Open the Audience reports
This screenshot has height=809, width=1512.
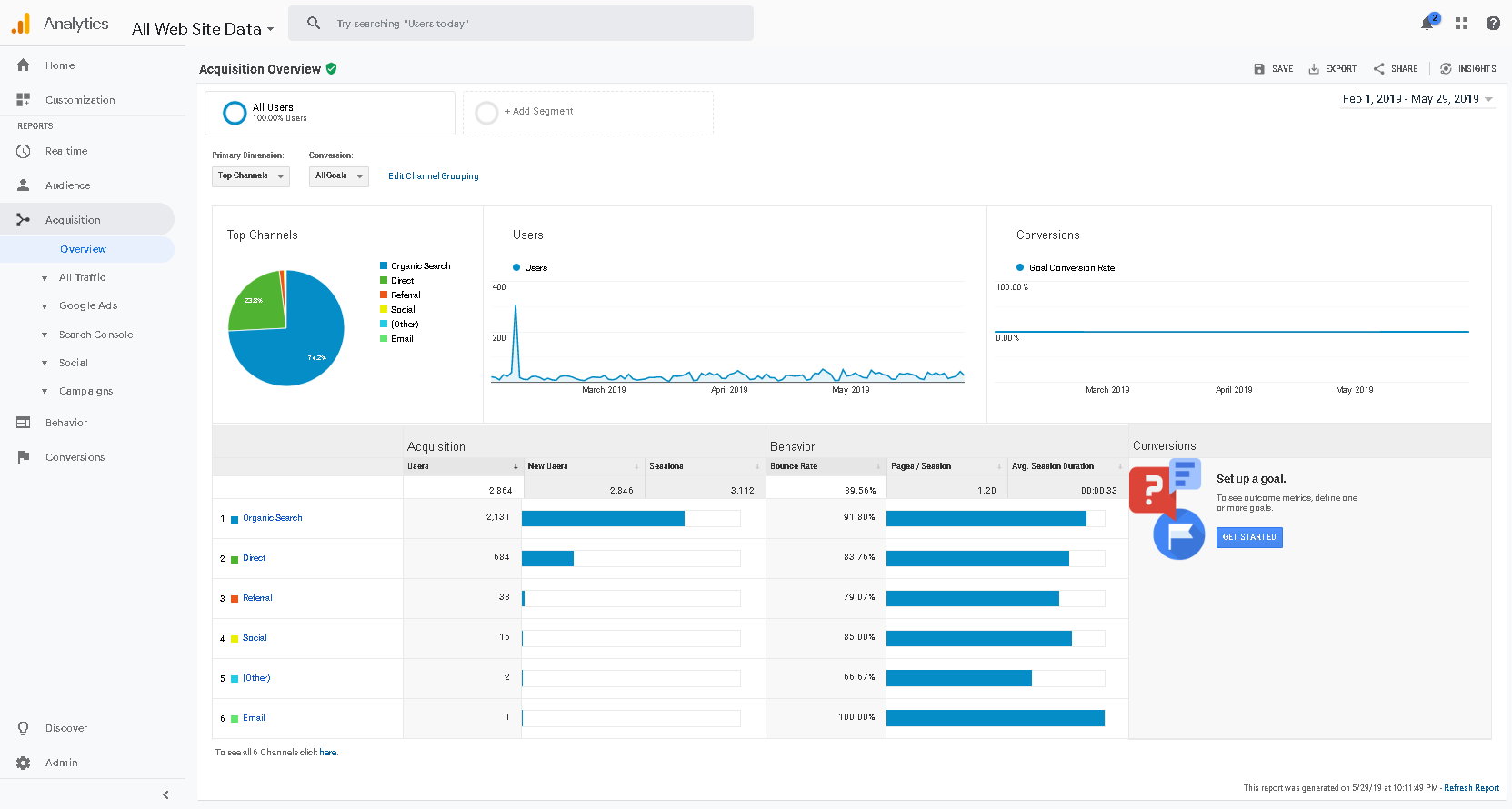tap(68, 185)
